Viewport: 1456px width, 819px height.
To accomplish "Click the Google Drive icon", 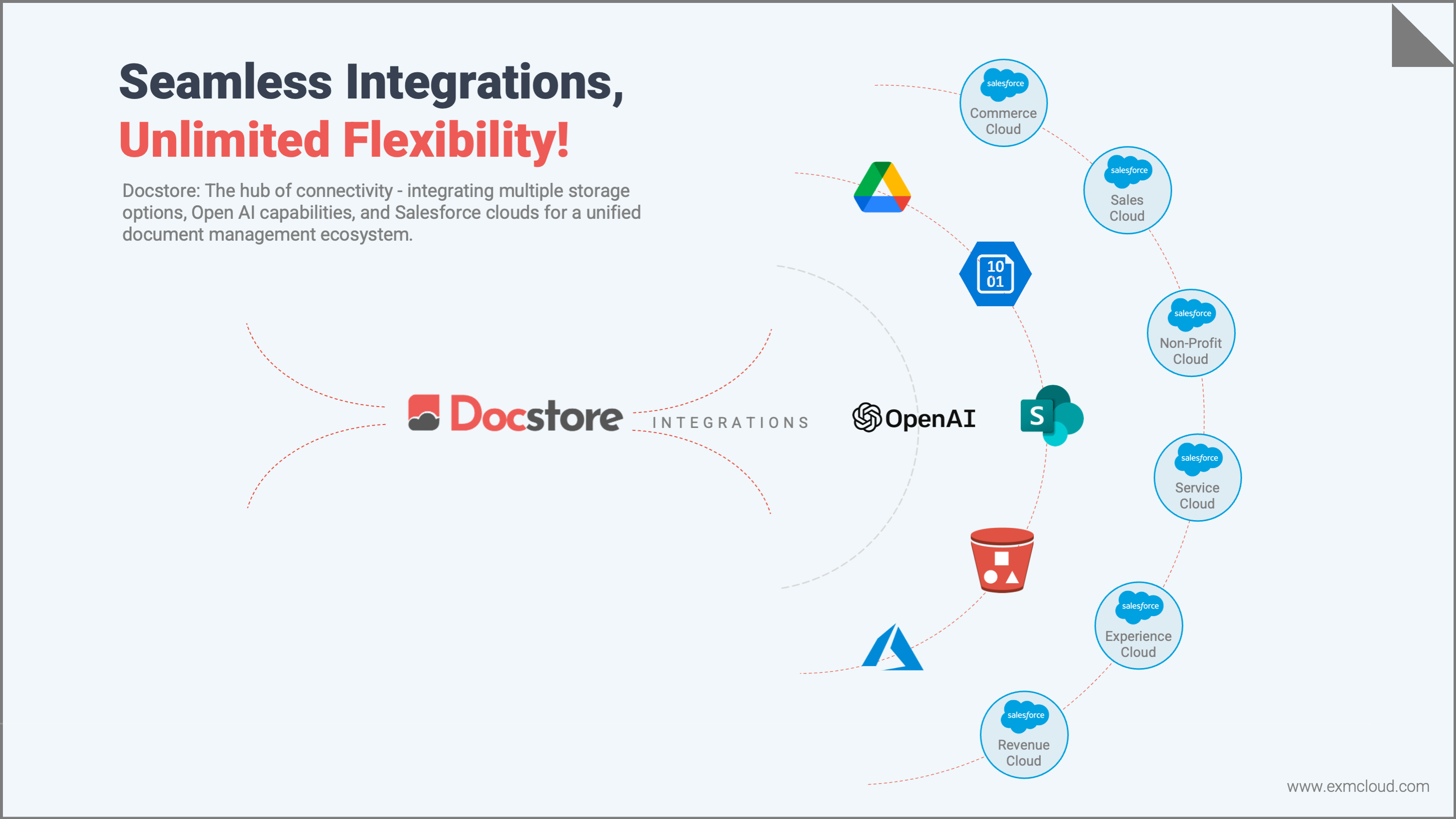I will click(x=882, y=187).
